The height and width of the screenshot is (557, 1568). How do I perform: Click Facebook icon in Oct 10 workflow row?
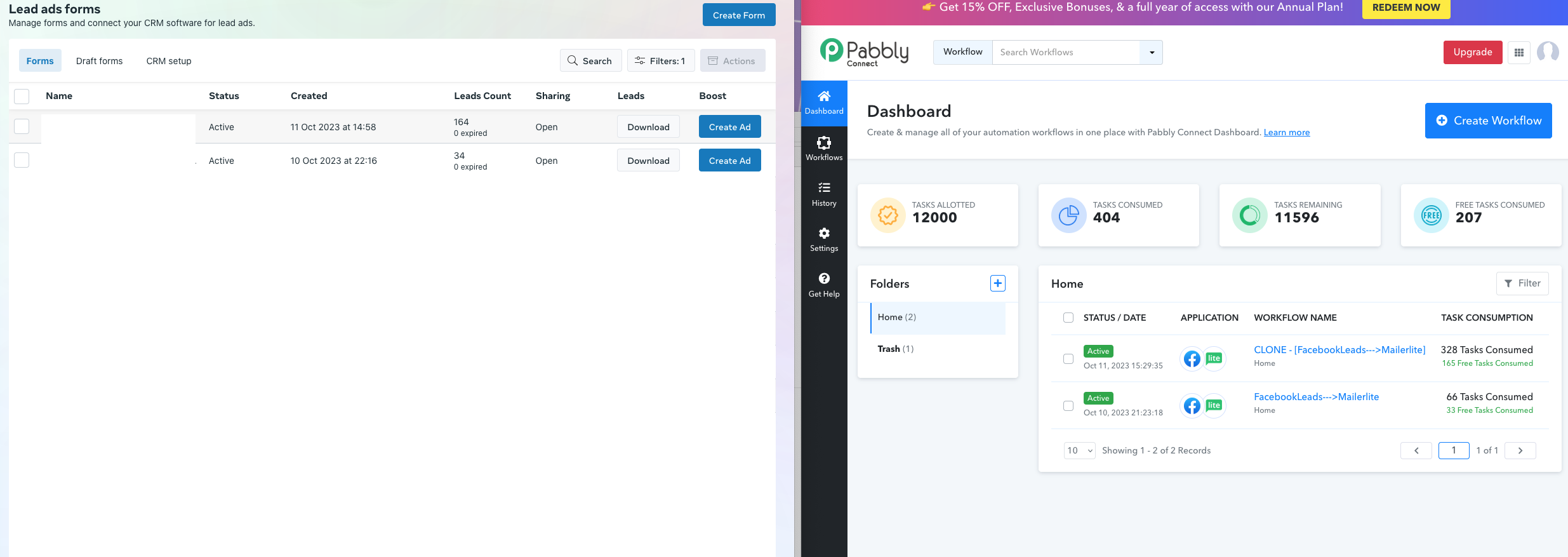(x=1192, y=406)
